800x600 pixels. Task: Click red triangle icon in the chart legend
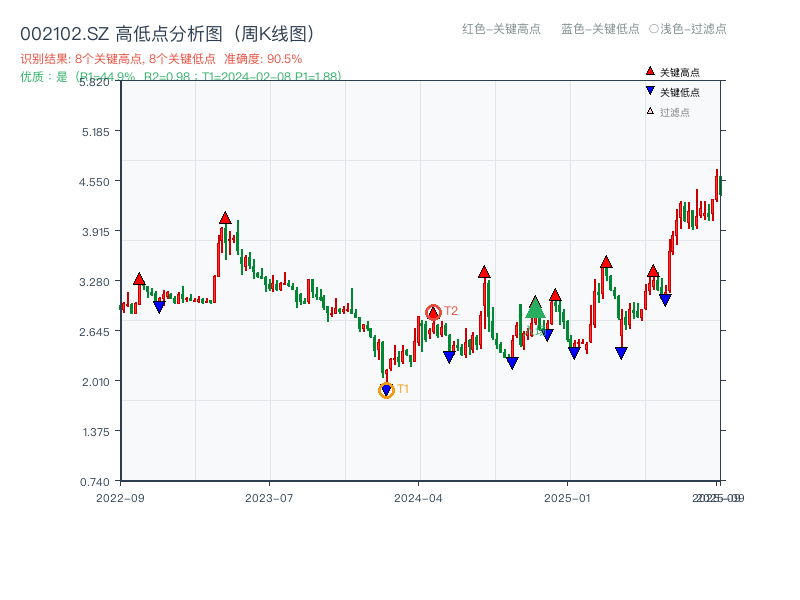pyautogui.click(x=650, y=71)
